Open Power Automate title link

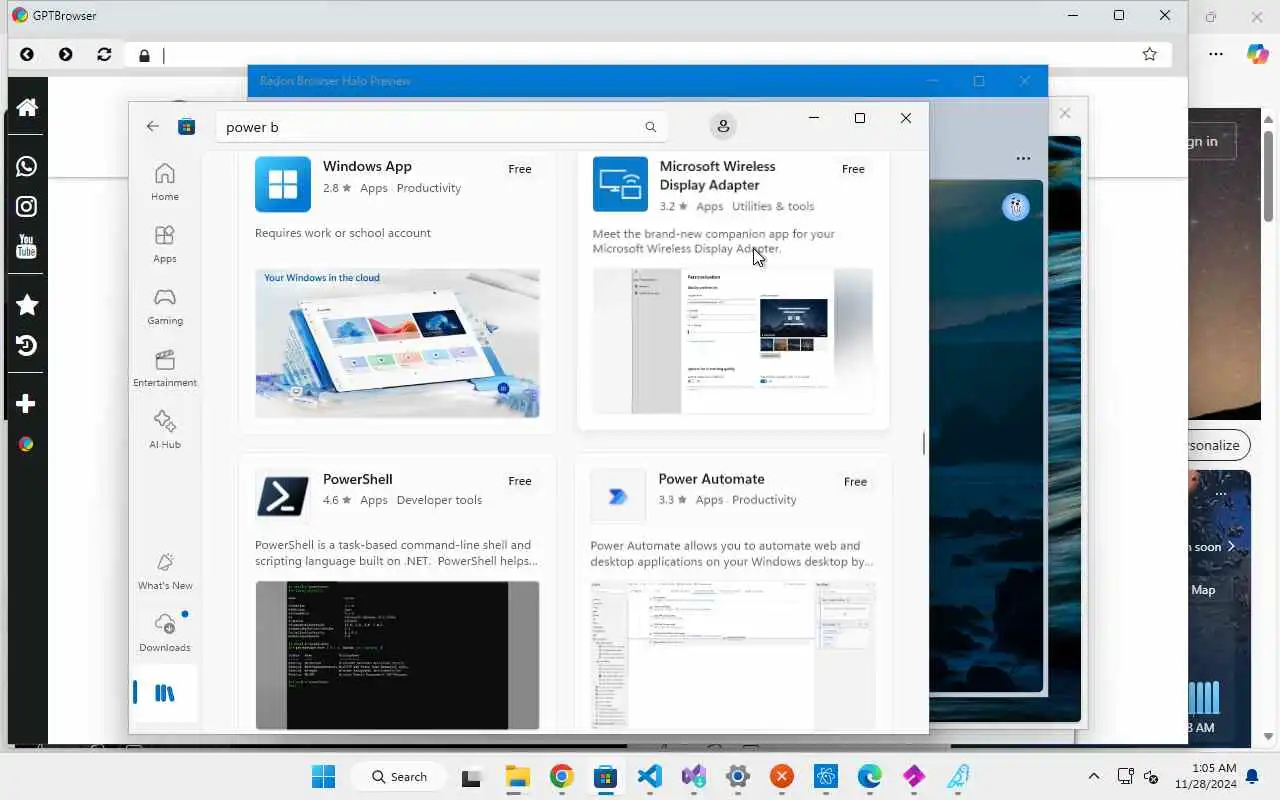(711, 479)
